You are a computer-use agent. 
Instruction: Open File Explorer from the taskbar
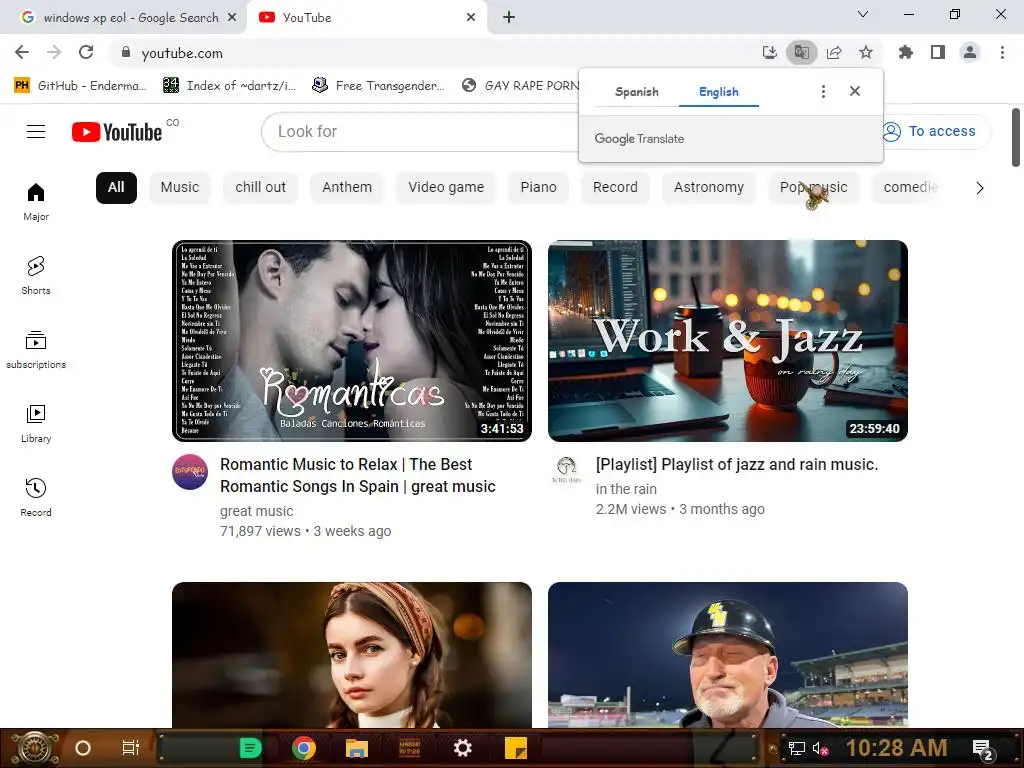(x=357, y=748)
